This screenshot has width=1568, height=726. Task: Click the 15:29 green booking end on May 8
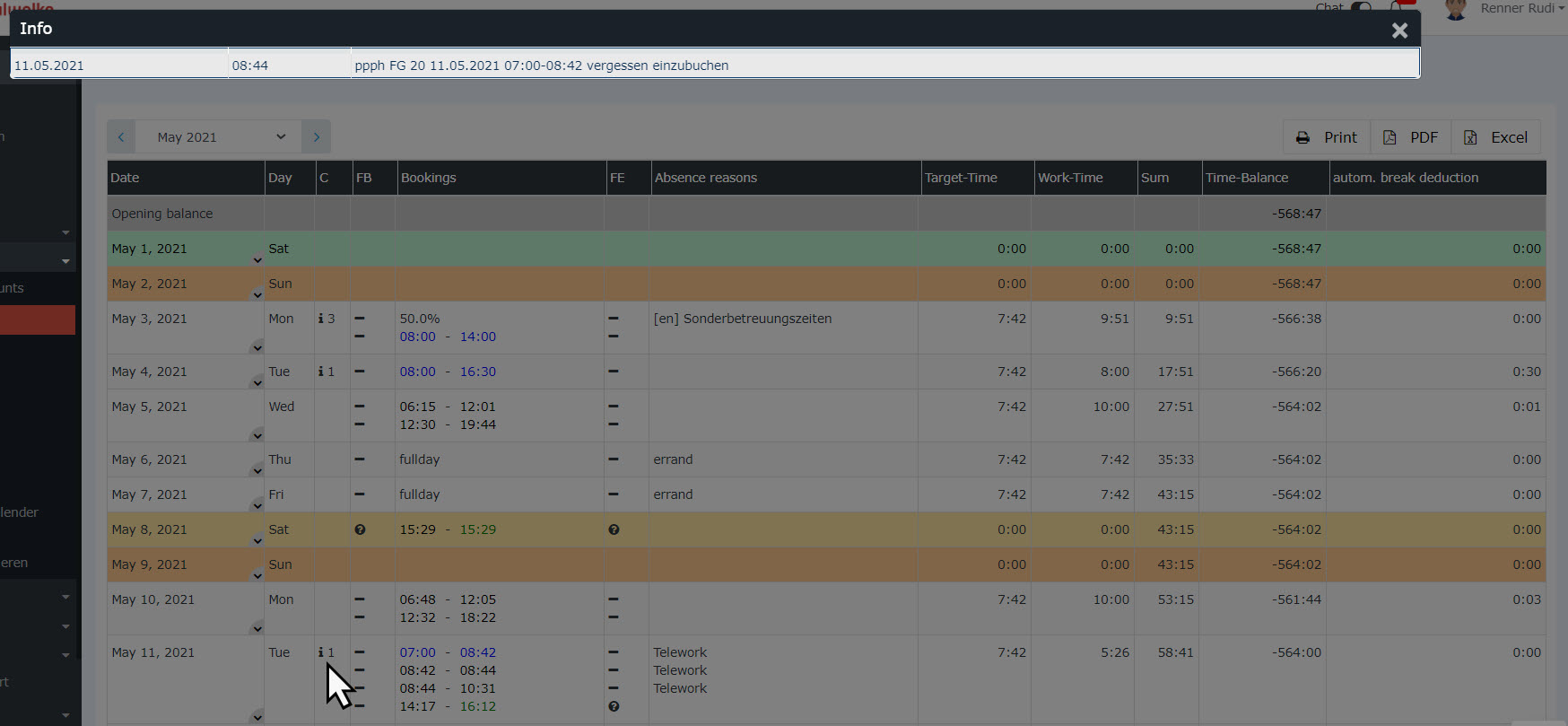(478, 529)
